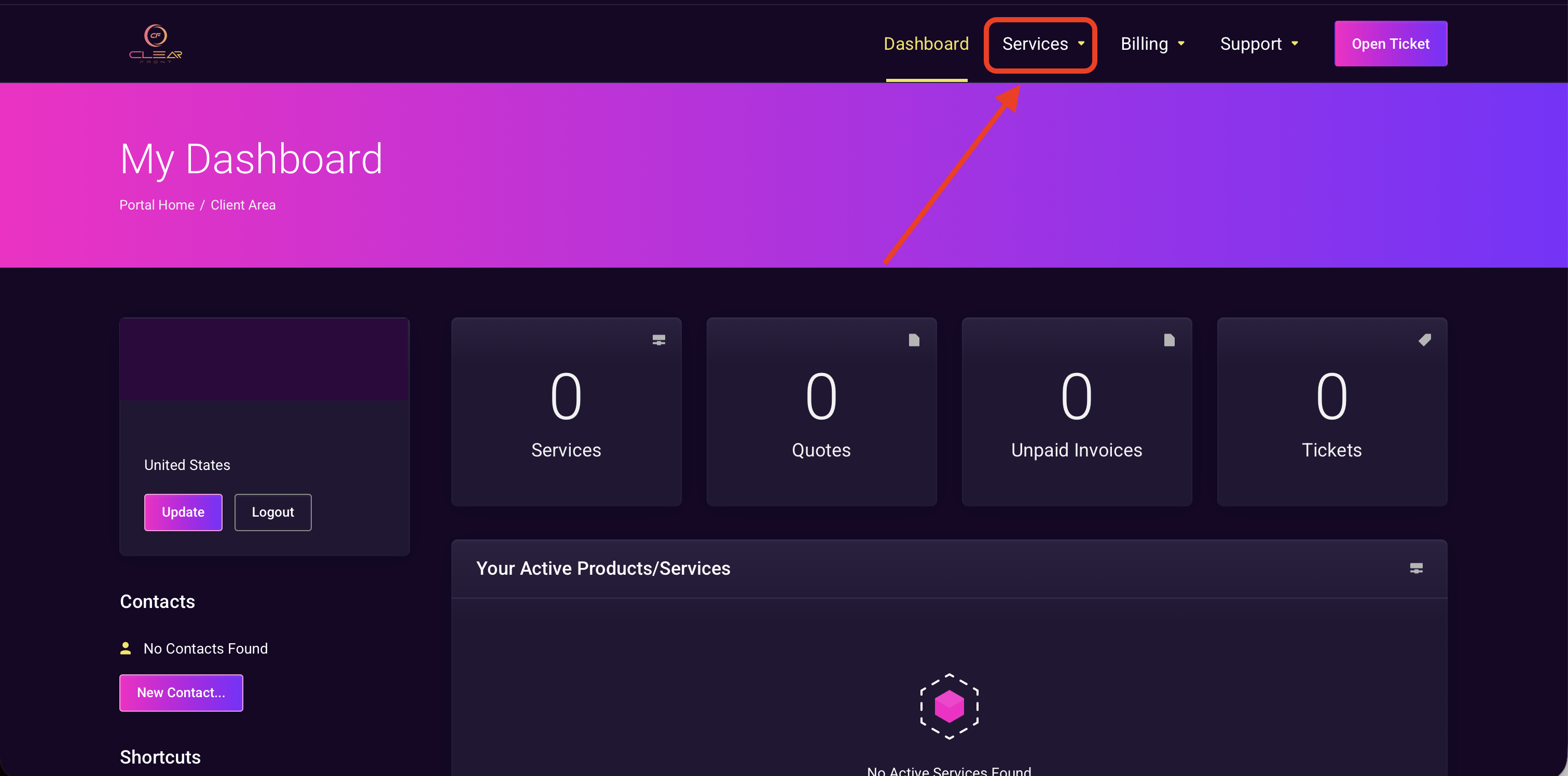Open the Tickets count tile
The width and height of the screenshot is (1568, 776).
(1331, 411)
